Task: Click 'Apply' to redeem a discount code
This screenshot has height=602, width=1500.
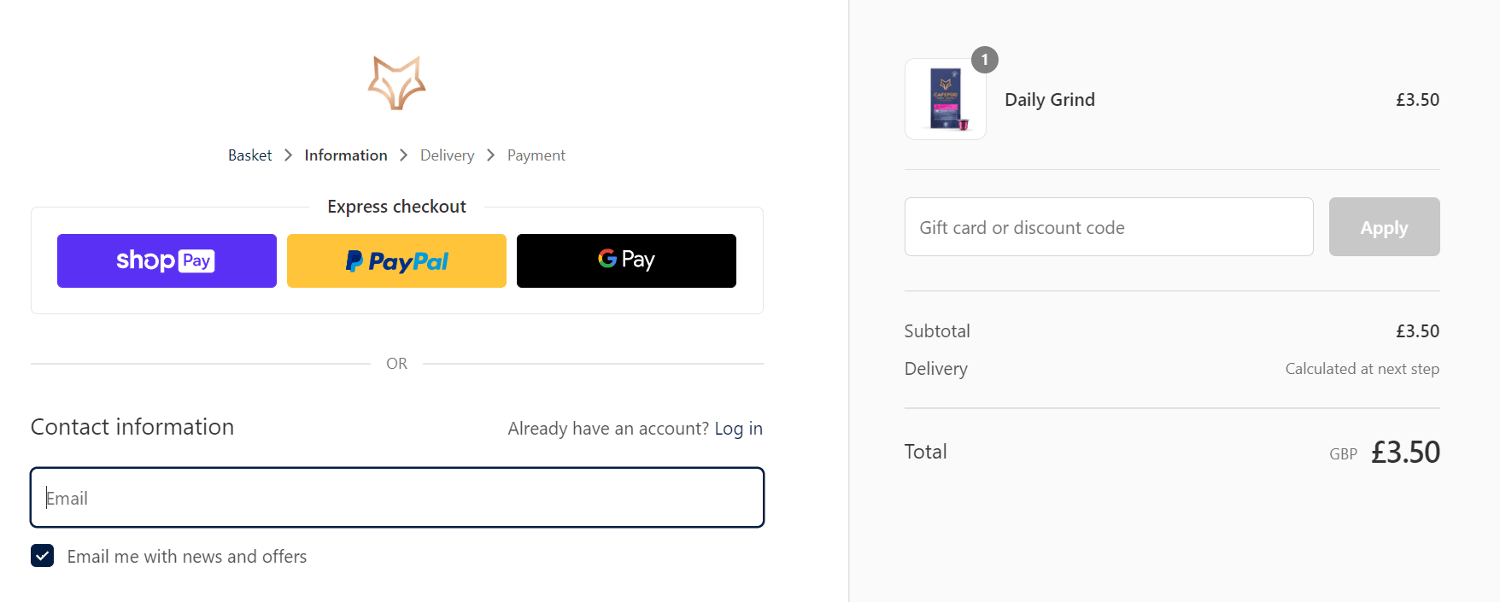Action: (x=1384, y=226)
